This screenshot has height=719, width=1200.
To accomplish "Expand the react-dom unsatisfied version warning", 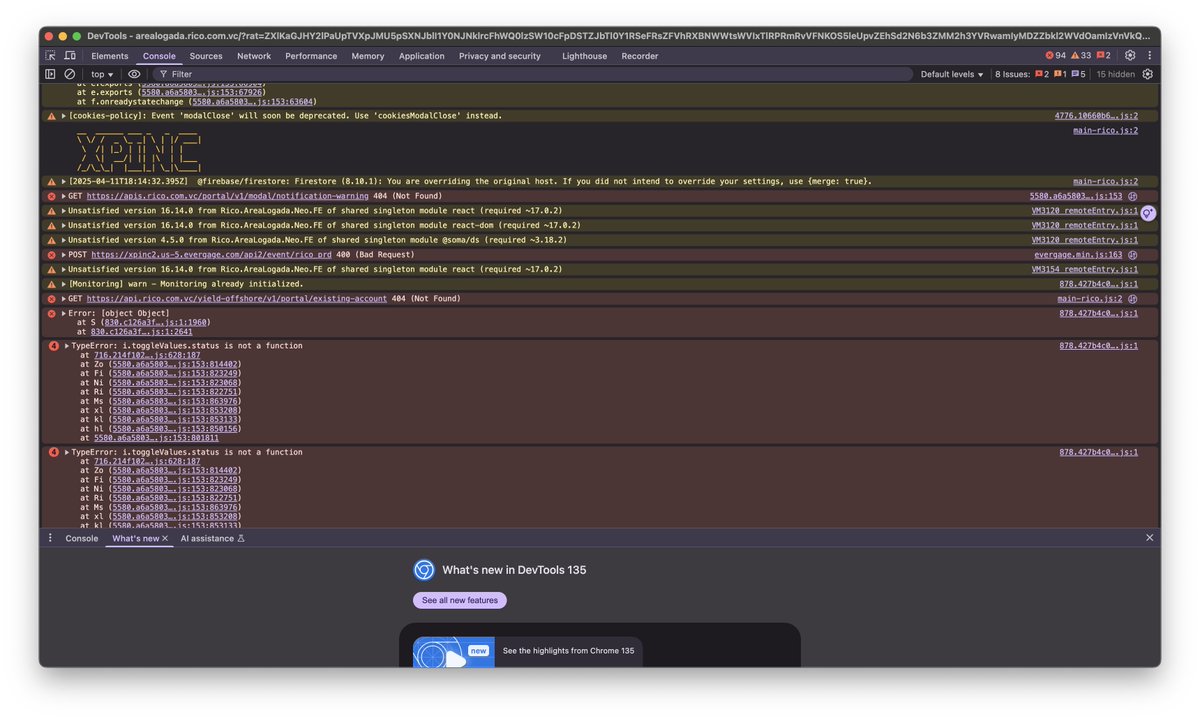I will click(x=64, y=225).
